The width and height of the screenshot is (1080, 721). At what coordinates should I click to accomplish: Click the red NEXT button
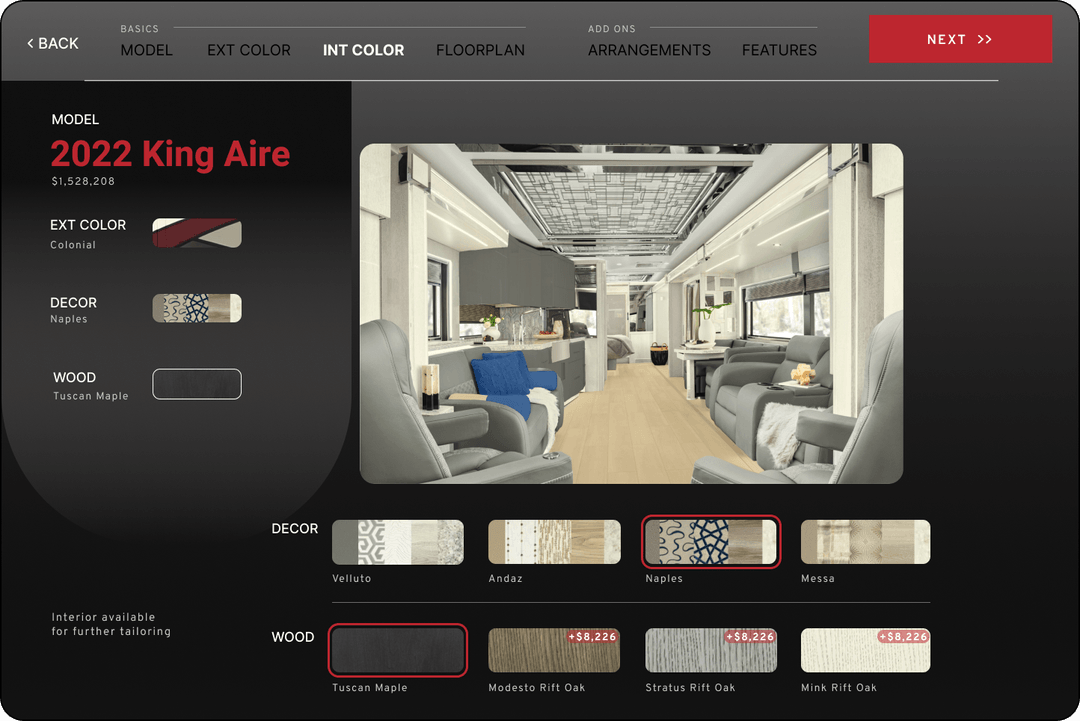[960, 39]
